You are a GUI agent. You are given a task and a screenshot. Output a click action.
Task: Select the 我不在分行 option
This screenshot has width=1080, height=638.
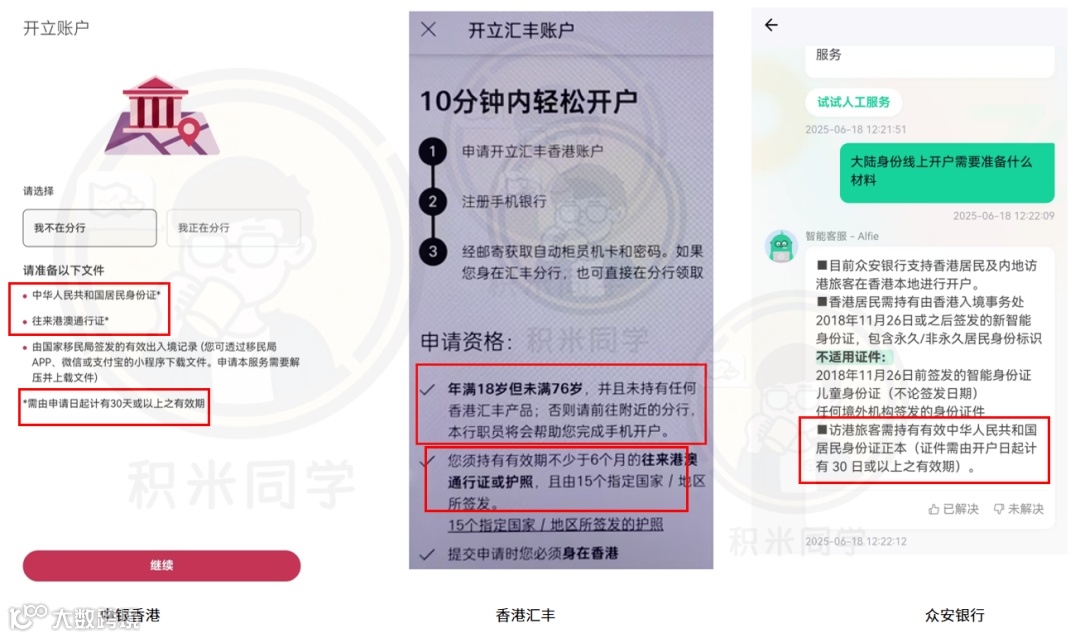90,228
